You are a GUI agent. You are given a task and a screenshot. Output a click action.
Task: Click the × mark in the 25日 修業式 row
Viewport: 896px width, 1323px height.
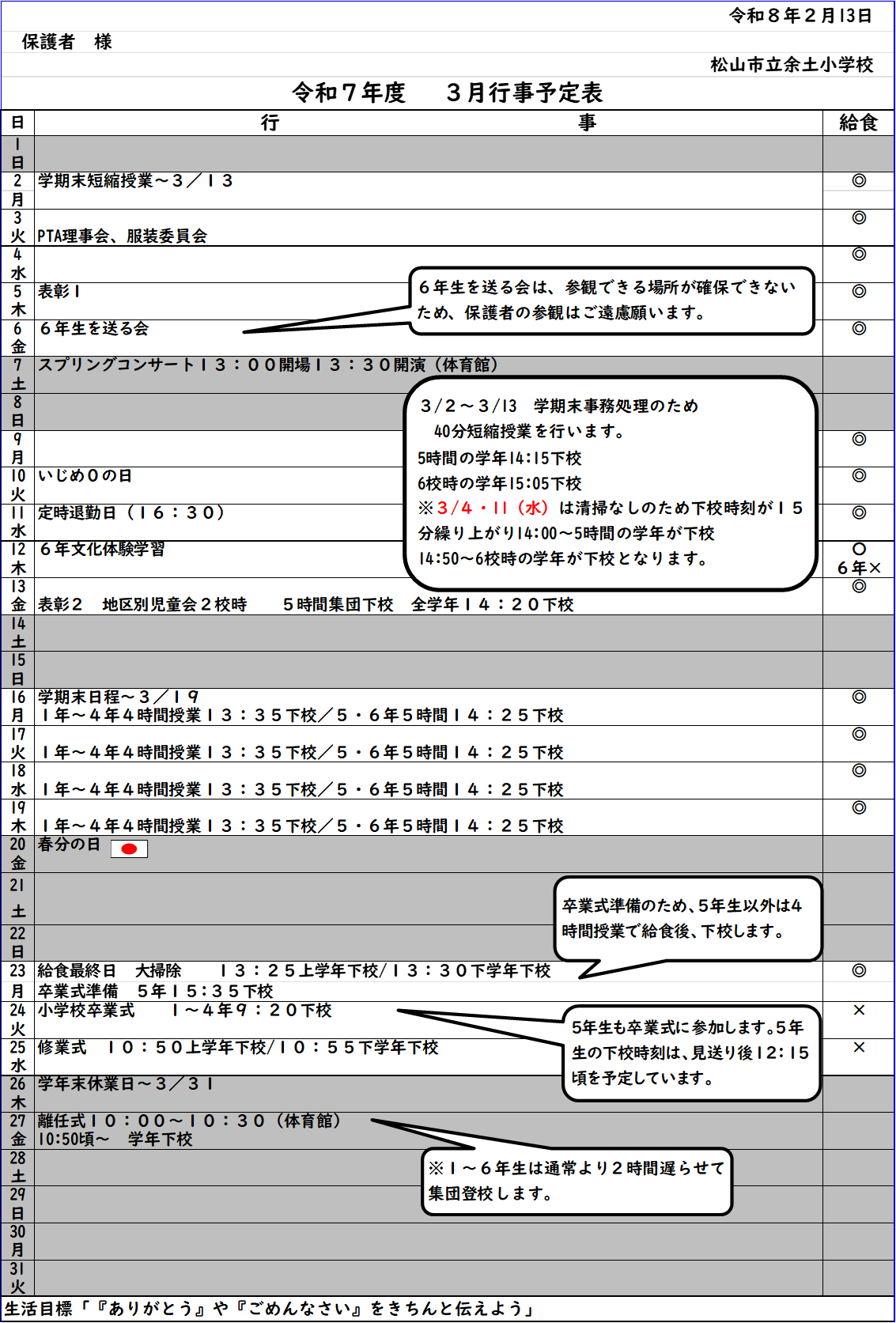click(859, 1047)
